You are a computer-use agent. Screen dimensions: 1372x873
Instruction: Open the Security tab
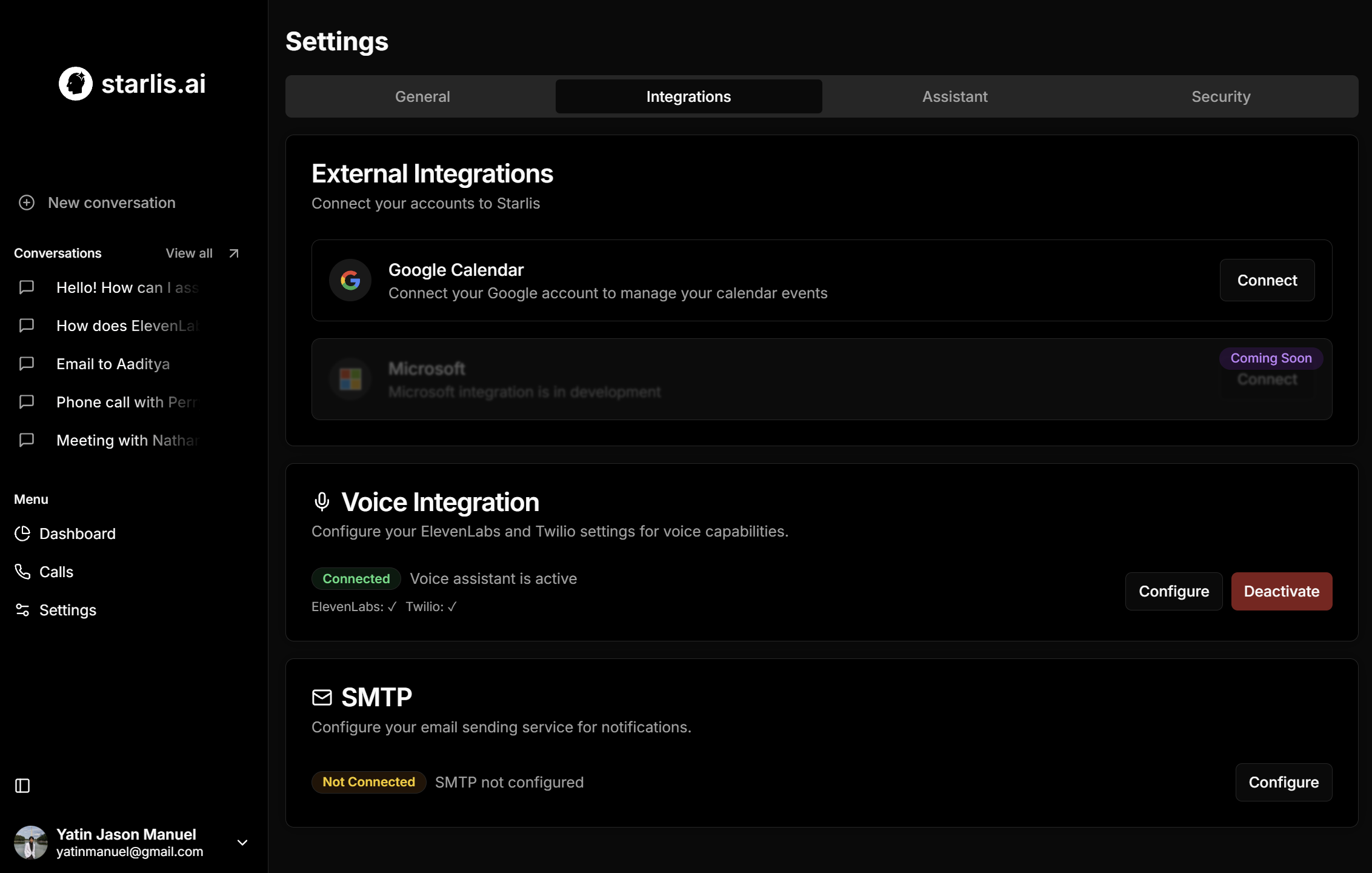(1220, 96)
